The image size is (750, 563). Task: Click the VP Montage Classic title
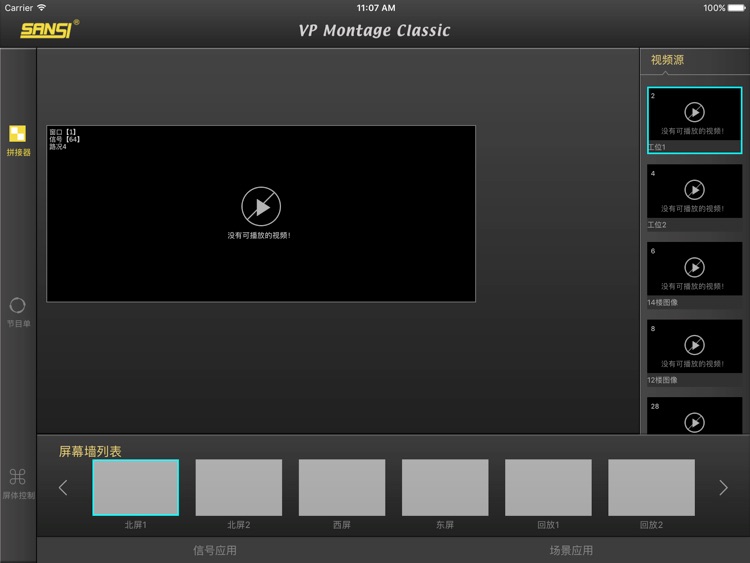375,30
